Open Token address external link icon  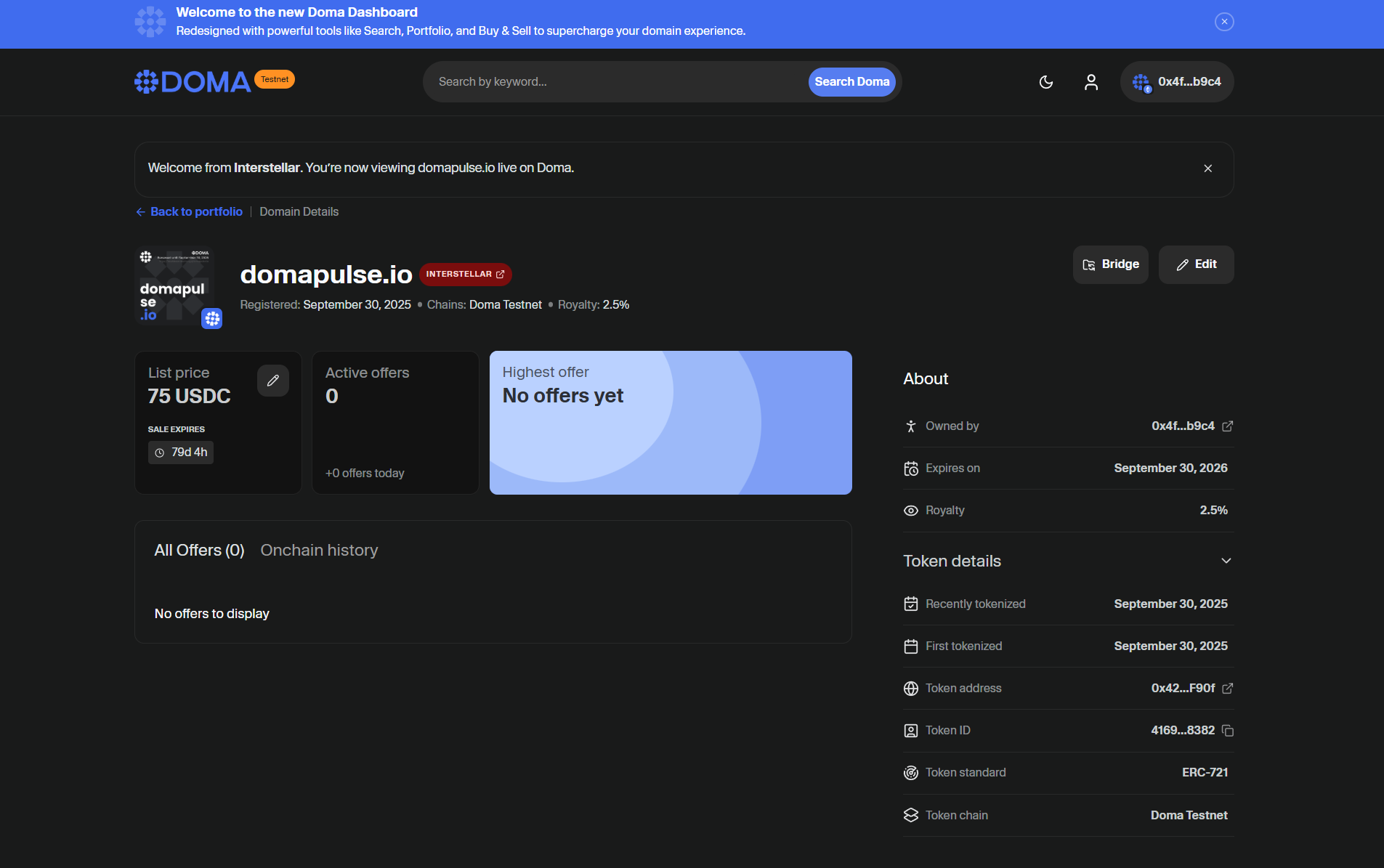point(1227,689)
